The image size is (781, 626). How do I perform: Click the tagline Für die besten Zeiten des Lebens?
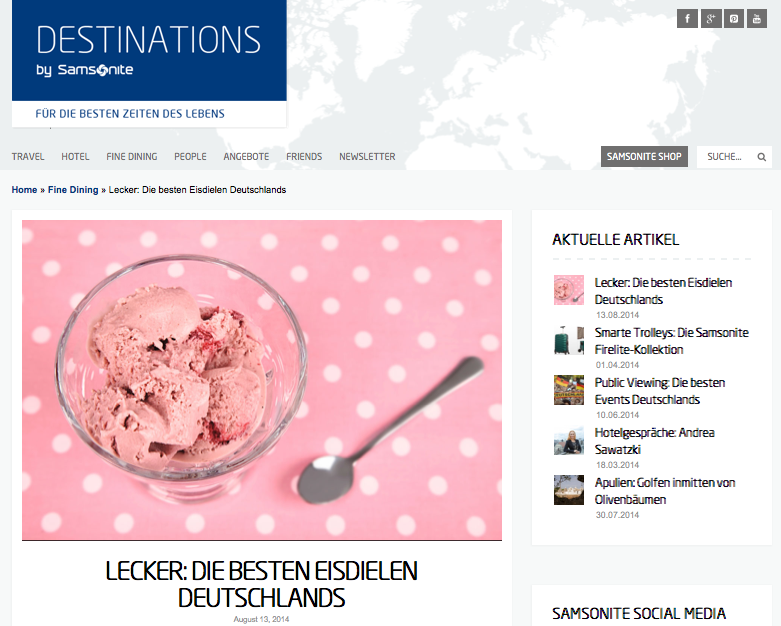130,114
